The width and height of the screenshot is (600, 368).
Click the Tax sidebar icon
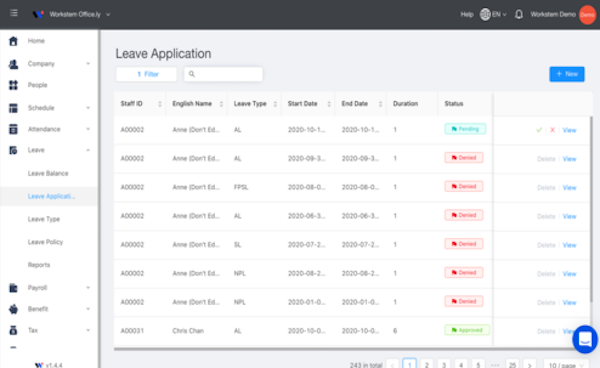(x=13, y=330)
